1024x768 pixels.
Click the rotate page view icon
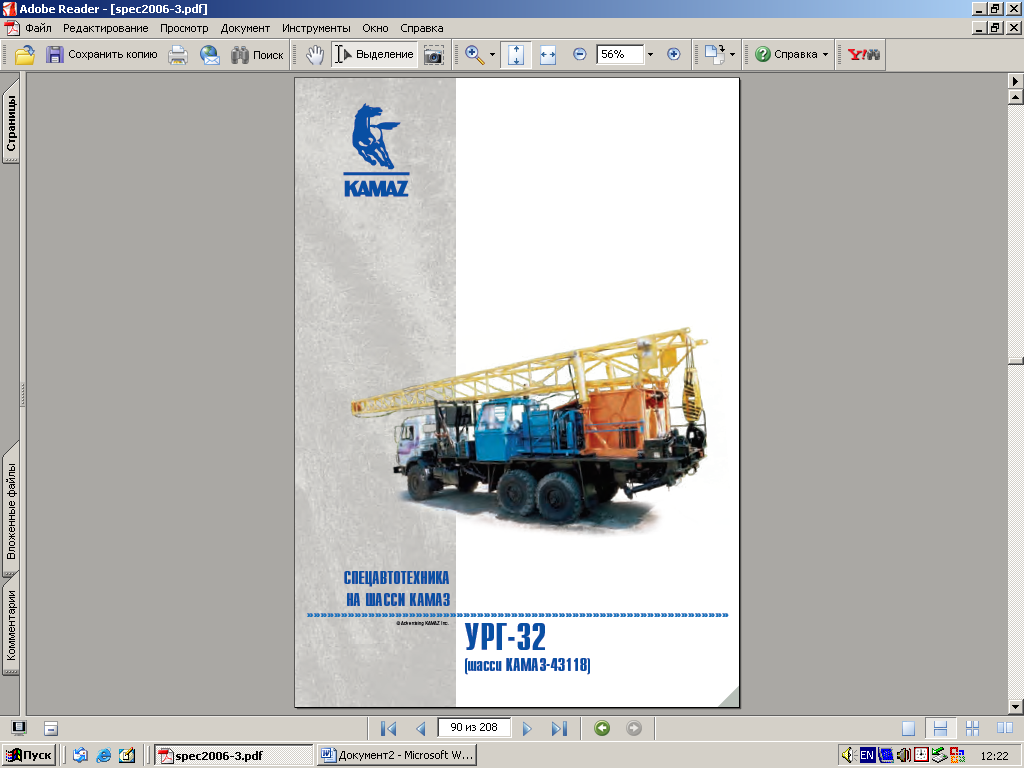pos(714,55)
